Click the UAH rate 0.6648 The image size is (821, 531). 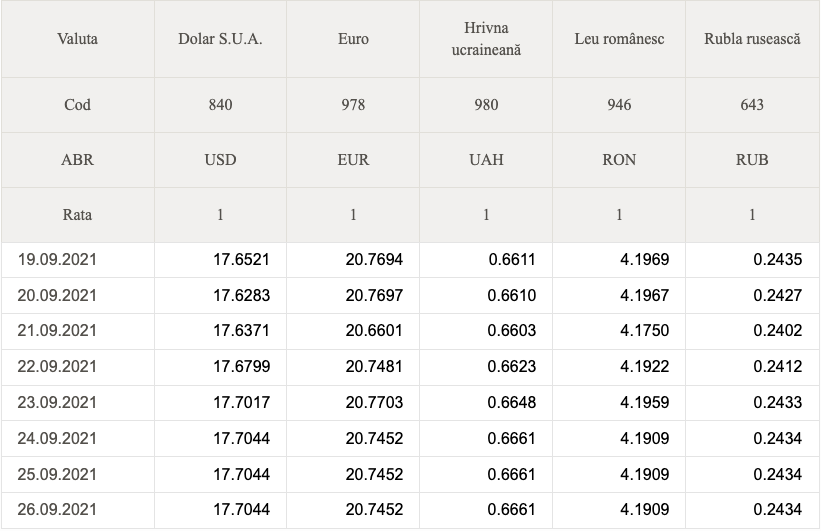pos(512,403)
